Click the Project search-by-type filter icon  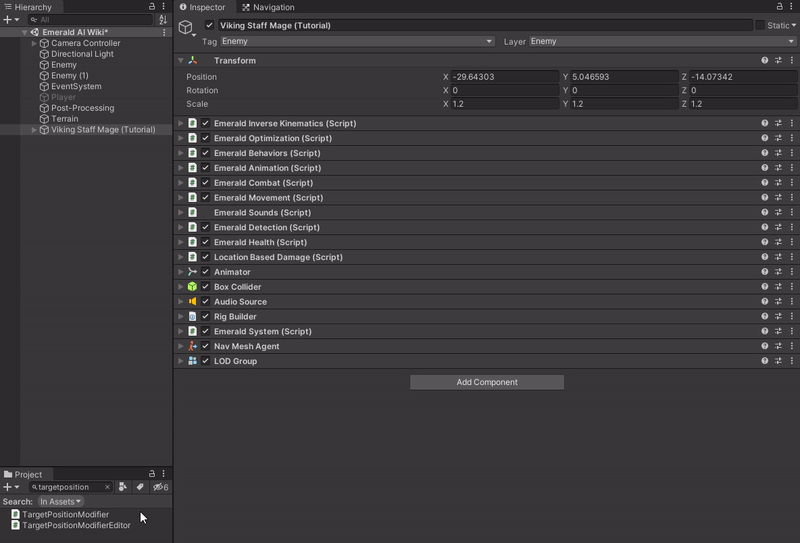(x=123, y=487)
